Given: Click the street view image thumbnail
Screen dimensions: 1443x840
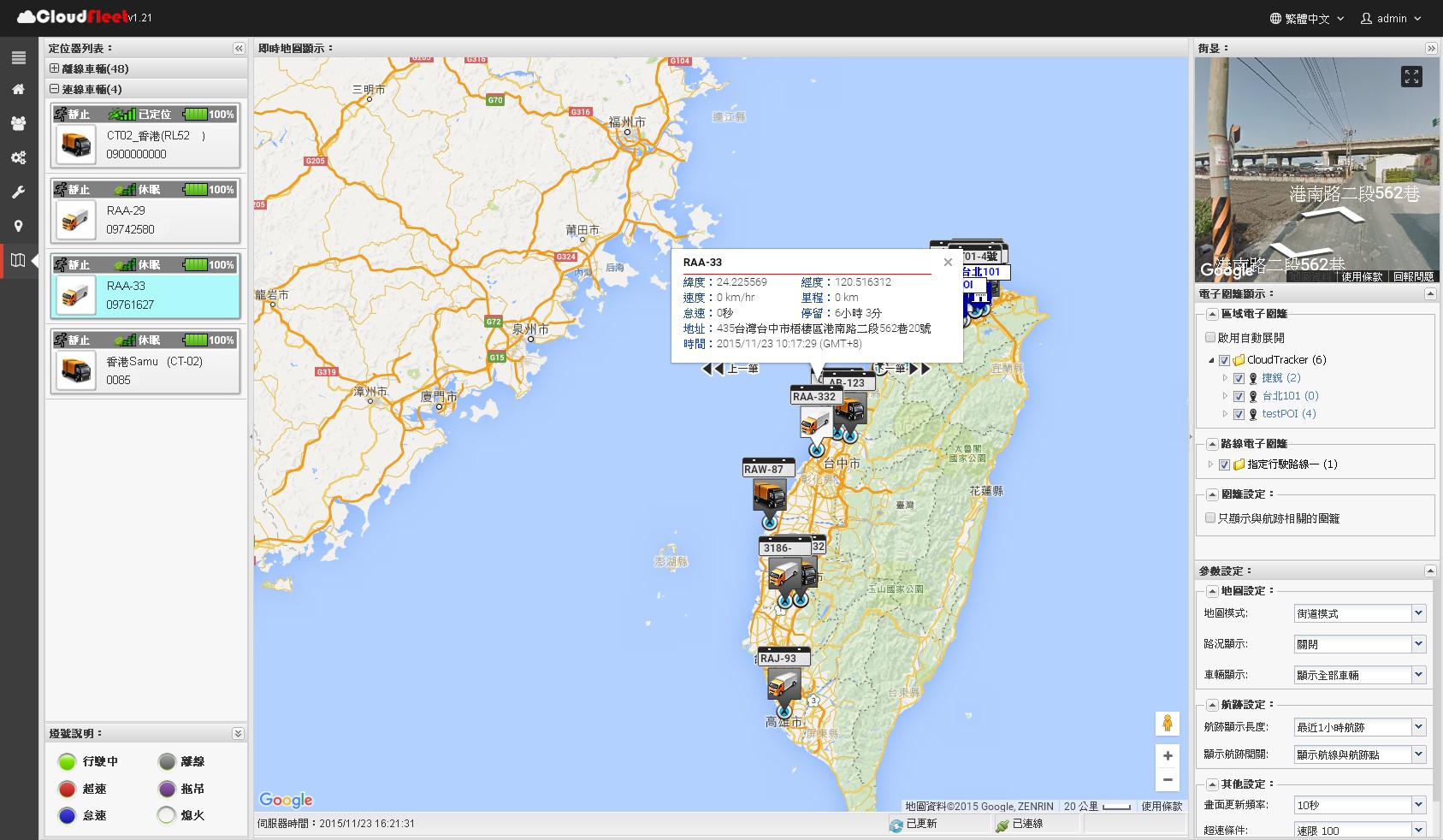Looking at the screenshot, I should point(1316,170).
